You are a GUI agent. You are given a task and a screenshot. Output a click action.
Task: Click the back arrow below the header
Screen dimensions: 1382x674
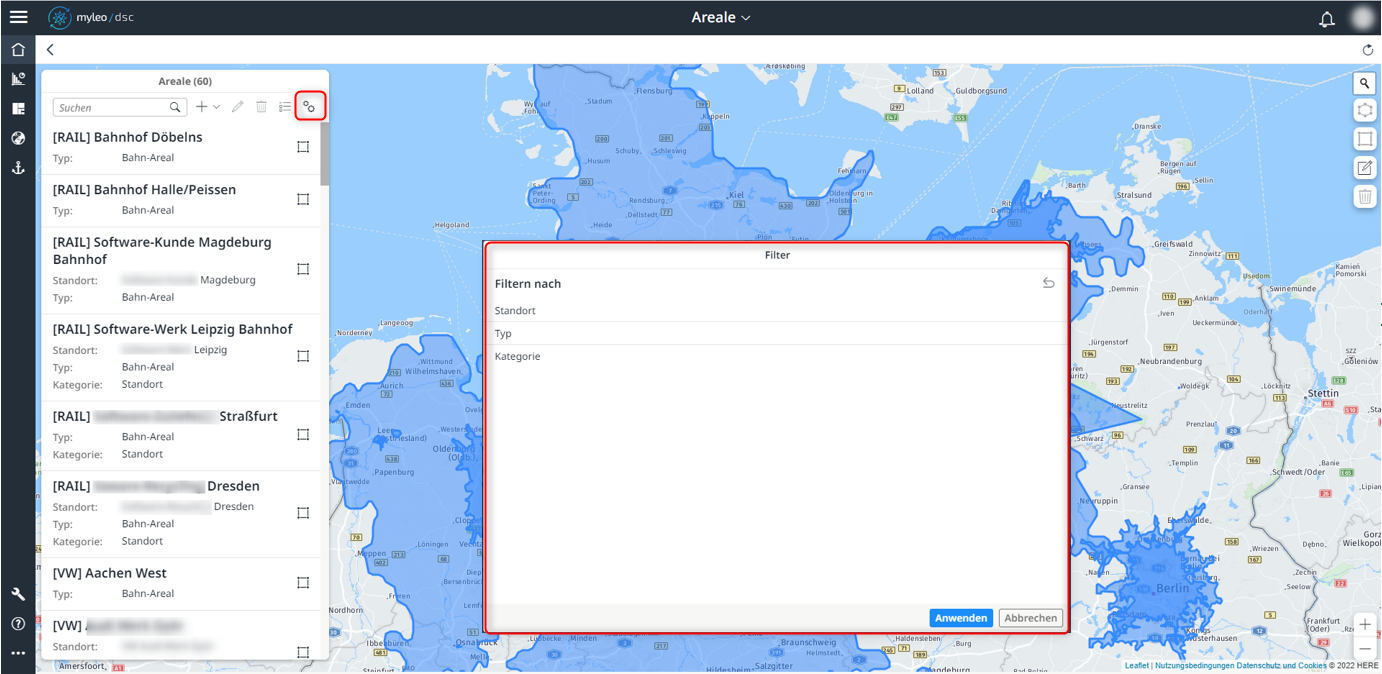[x=50, y=49]
